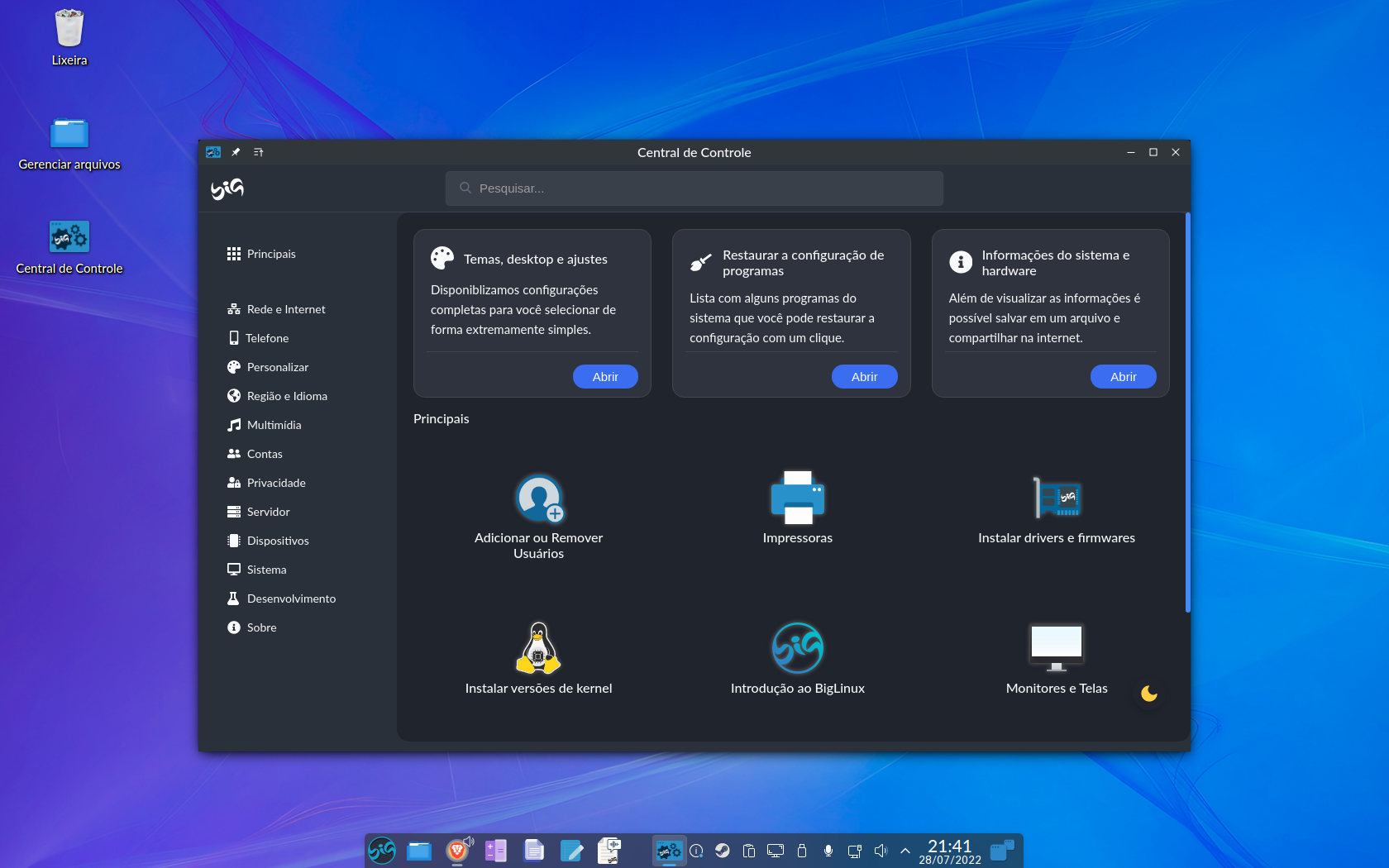Select Dispositivos in the sidebar
This screenshot has width=1389, height=868.
coord(268,541)
